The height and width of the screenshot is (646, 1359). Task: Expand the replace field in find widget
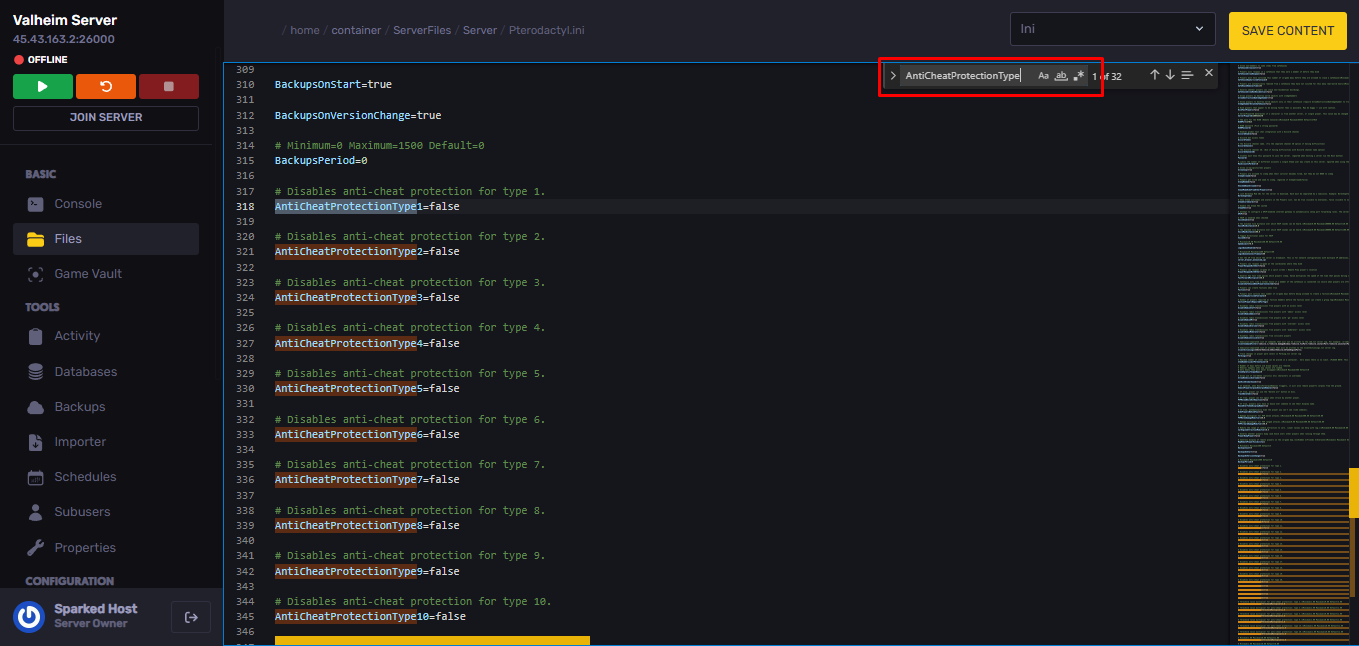893,76
